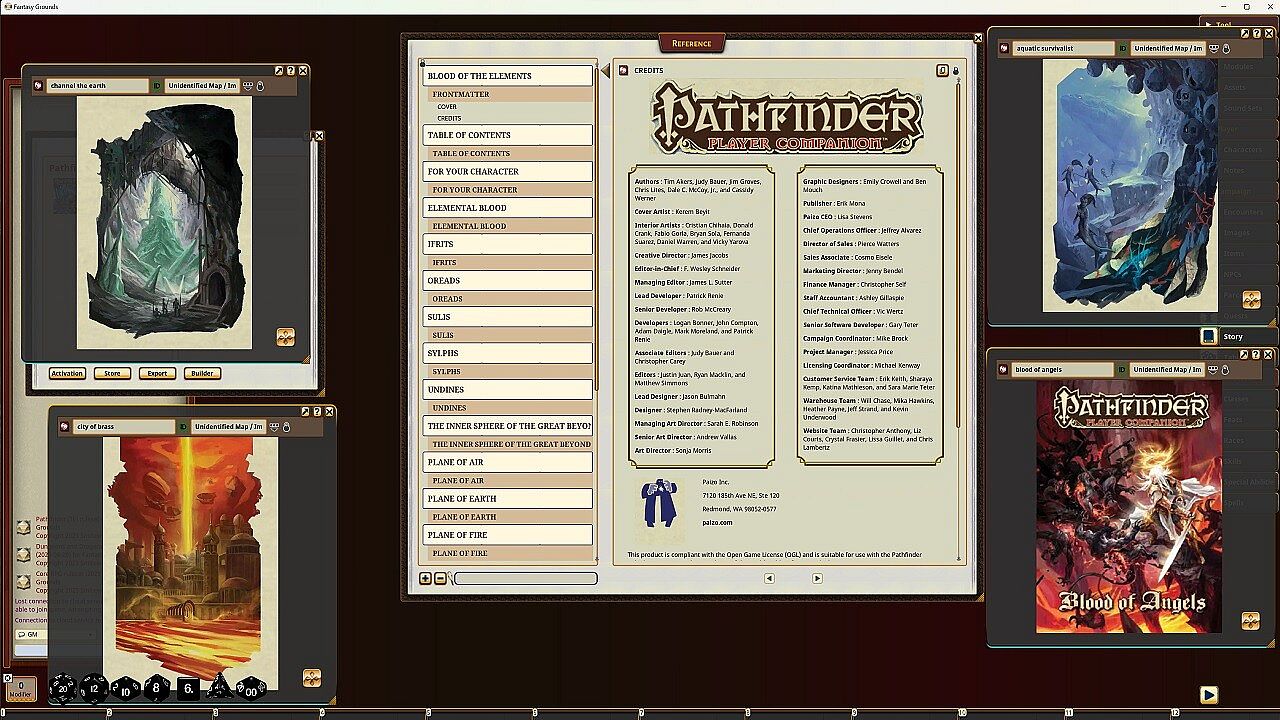Click the Story sidebar book icon

click(1209, 336)
